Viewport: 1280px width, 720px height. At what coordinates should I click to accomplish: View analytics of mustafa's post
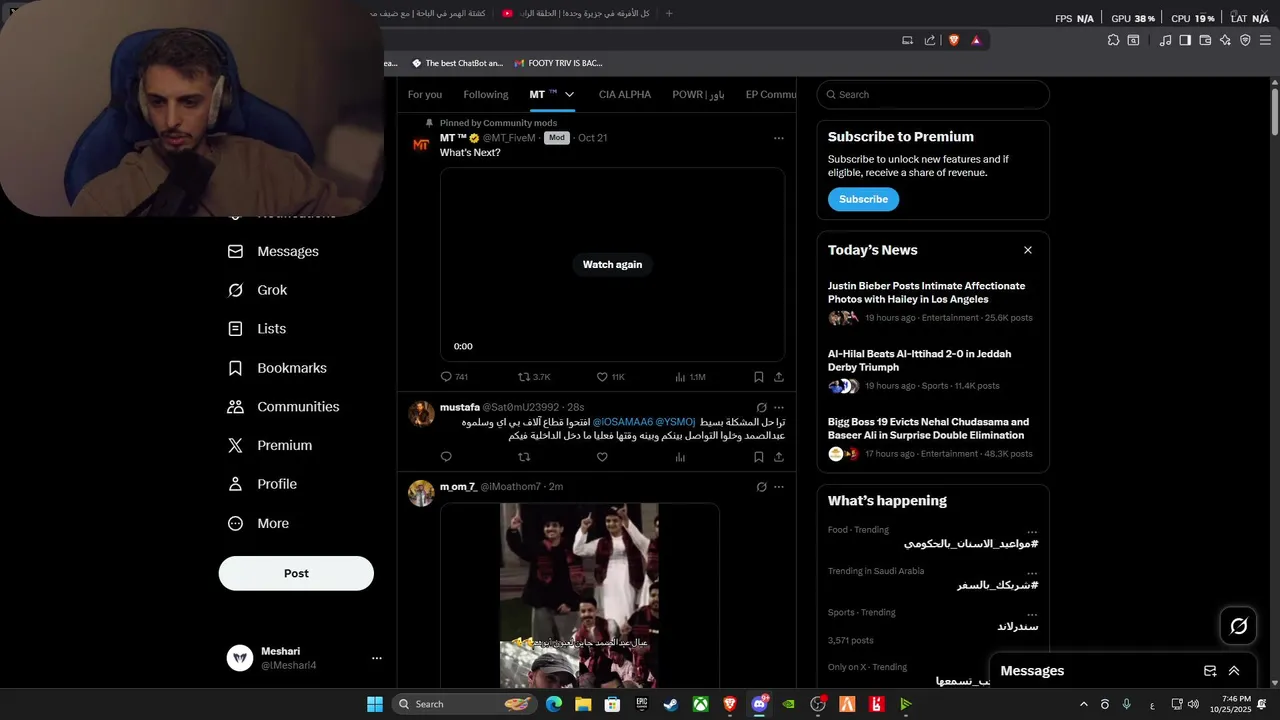(680, 457)
